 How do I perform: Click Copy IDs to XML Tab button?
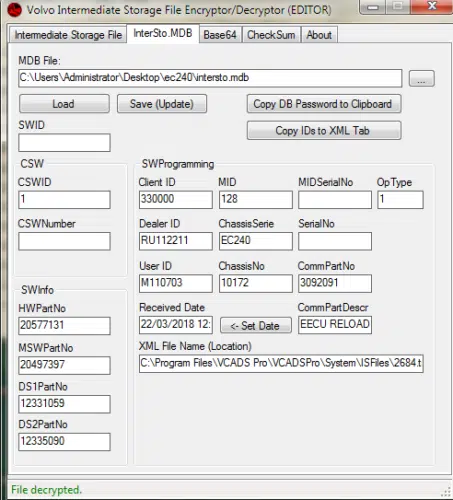click(x=324, y=130)
